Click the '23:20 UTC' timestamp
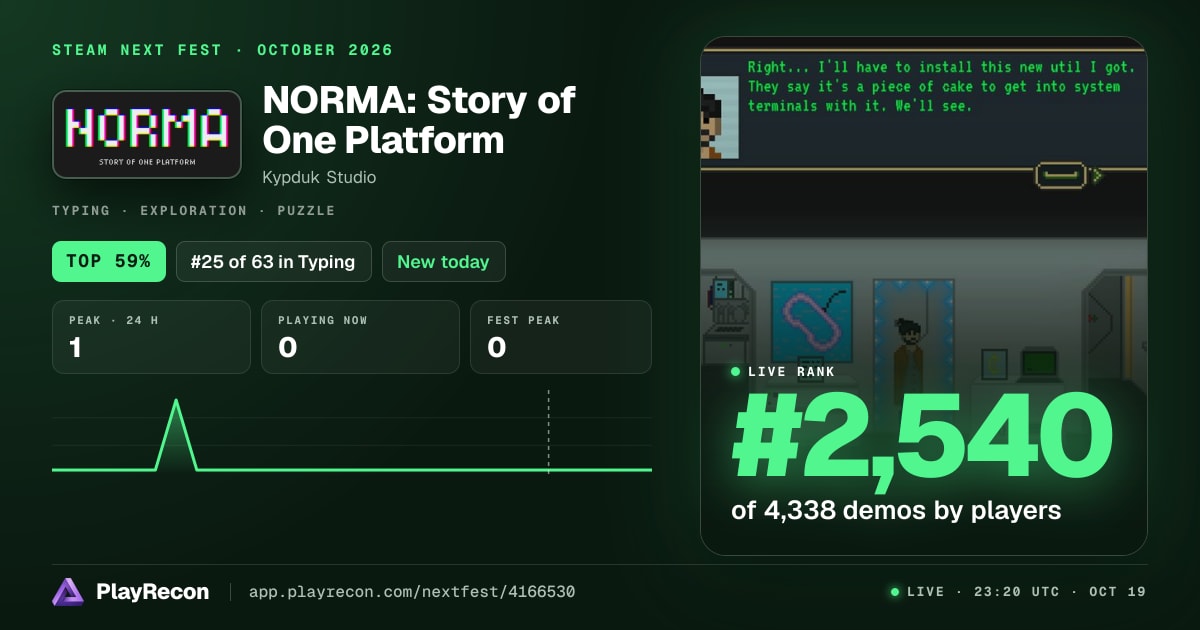Image resolution: width=1200 pixels, height=630 pixels. (1016, 592)
